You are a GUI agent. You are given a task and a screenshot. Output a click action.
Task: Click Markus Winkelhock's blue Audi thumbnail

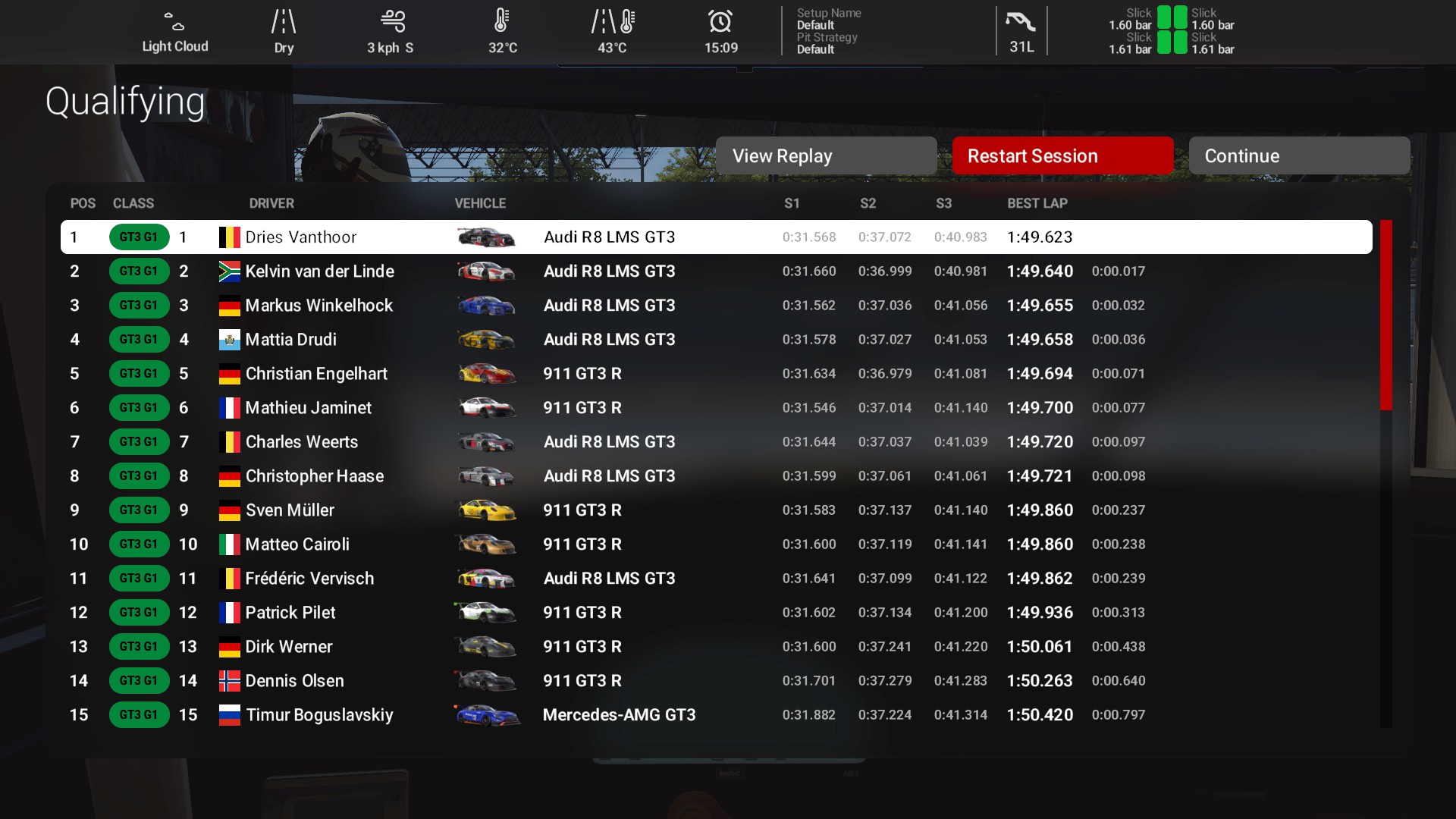(x=486, y=306)
